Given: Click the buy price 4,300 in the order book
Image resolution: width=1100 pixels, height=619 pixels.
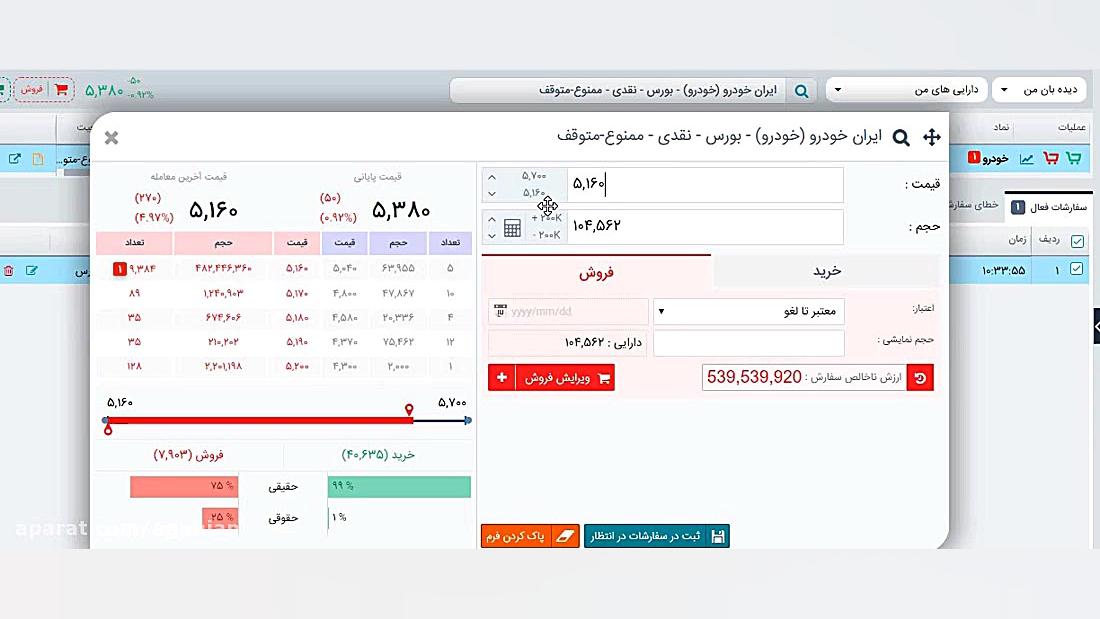Looking at the screenshot, I should [x=344, y=367].
